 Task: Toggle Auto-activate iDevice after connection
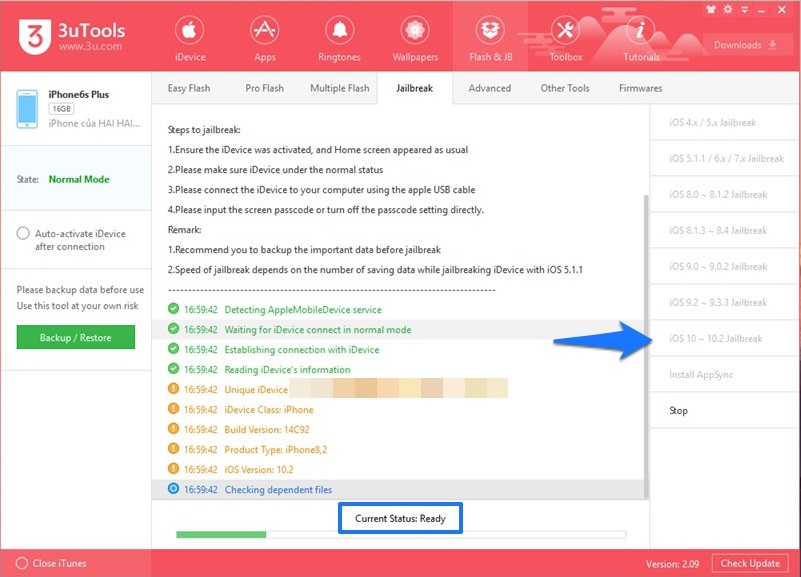coord(23,233)
